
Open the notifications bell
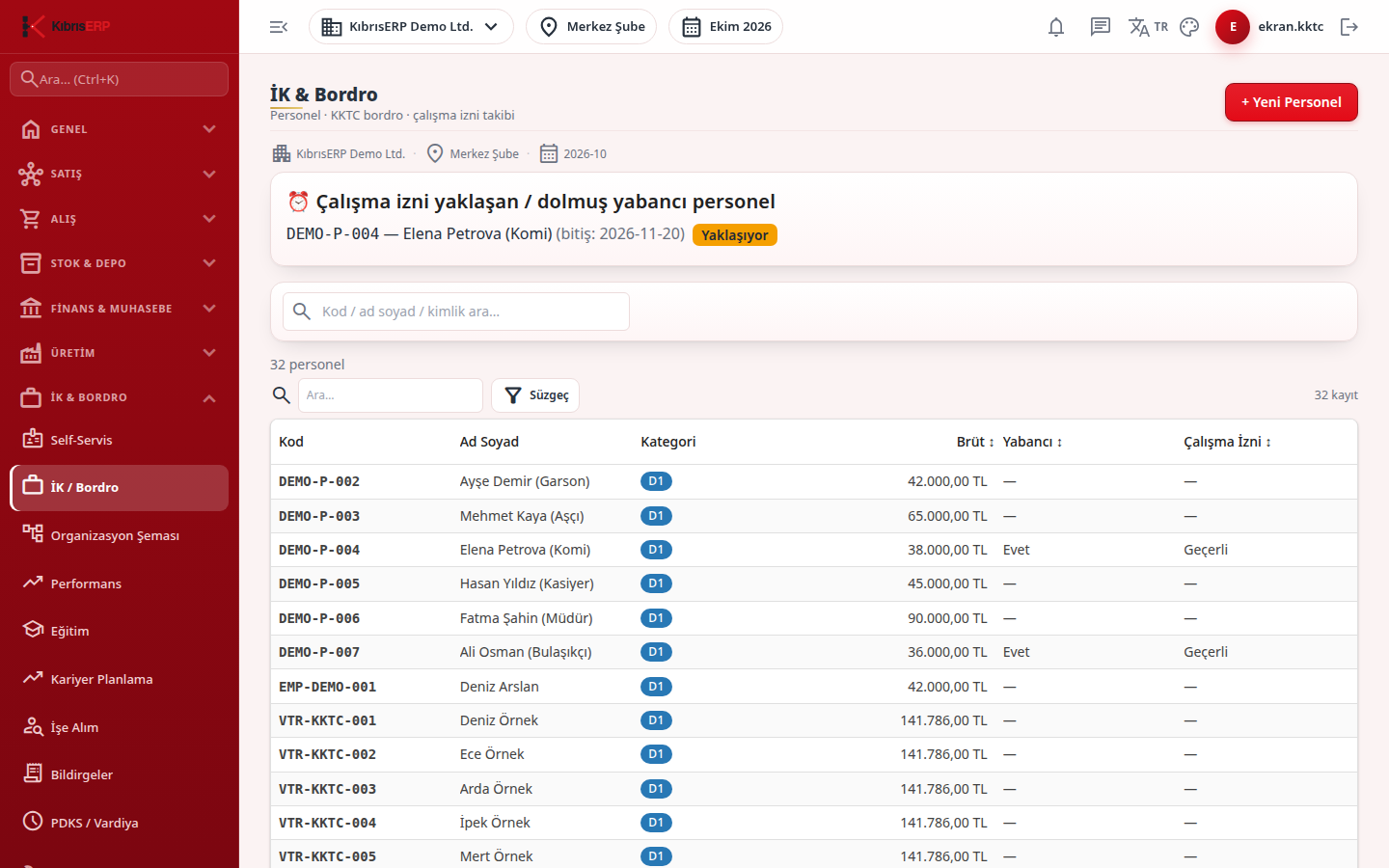tap(1056, 27)
